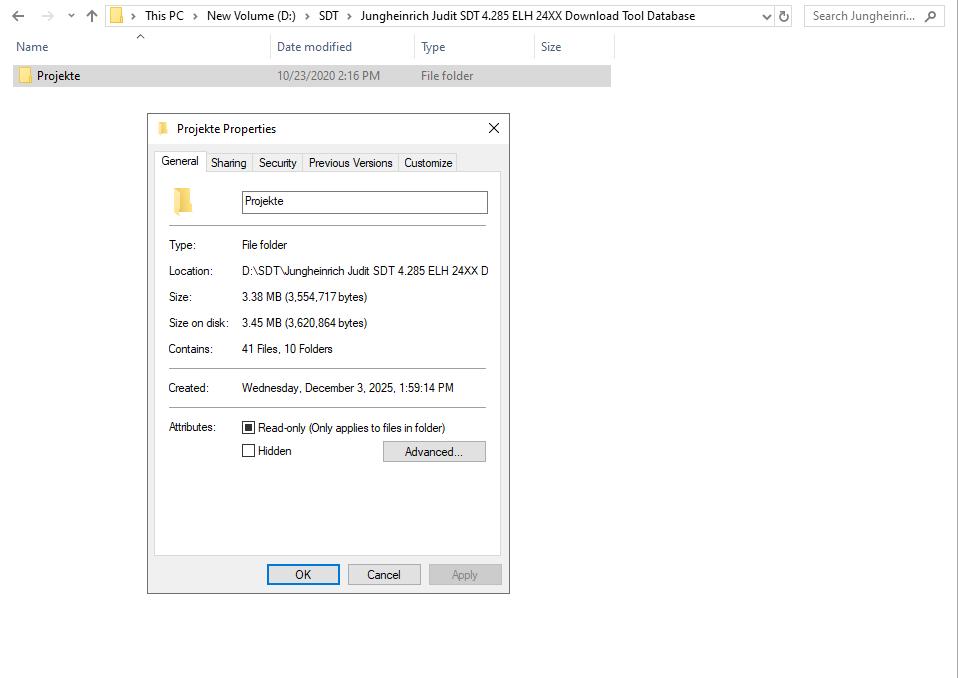Click the Apply button
Viewport: 958px width, 678px height.
tap(465, 575)
